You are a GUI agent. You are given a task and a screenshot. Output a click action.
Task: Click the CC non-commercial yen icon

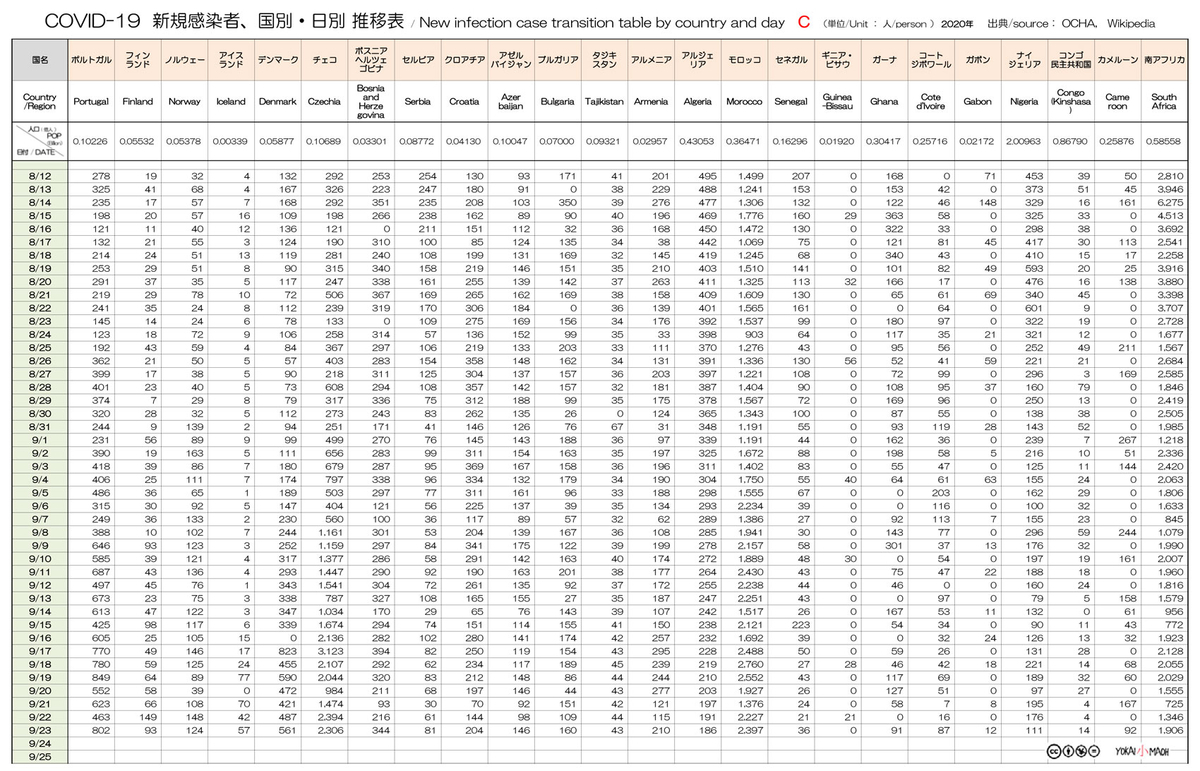click(1080, 752)
